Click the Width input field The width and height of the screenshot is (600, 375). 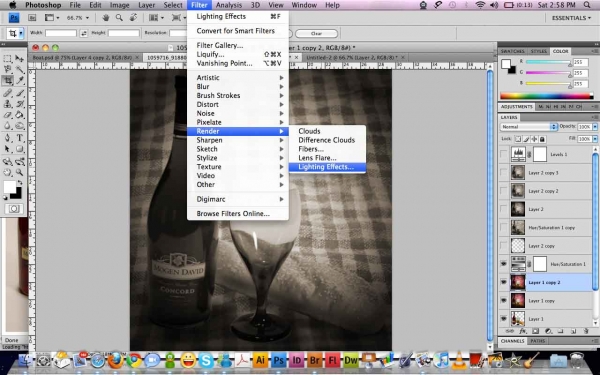[61, 33]
